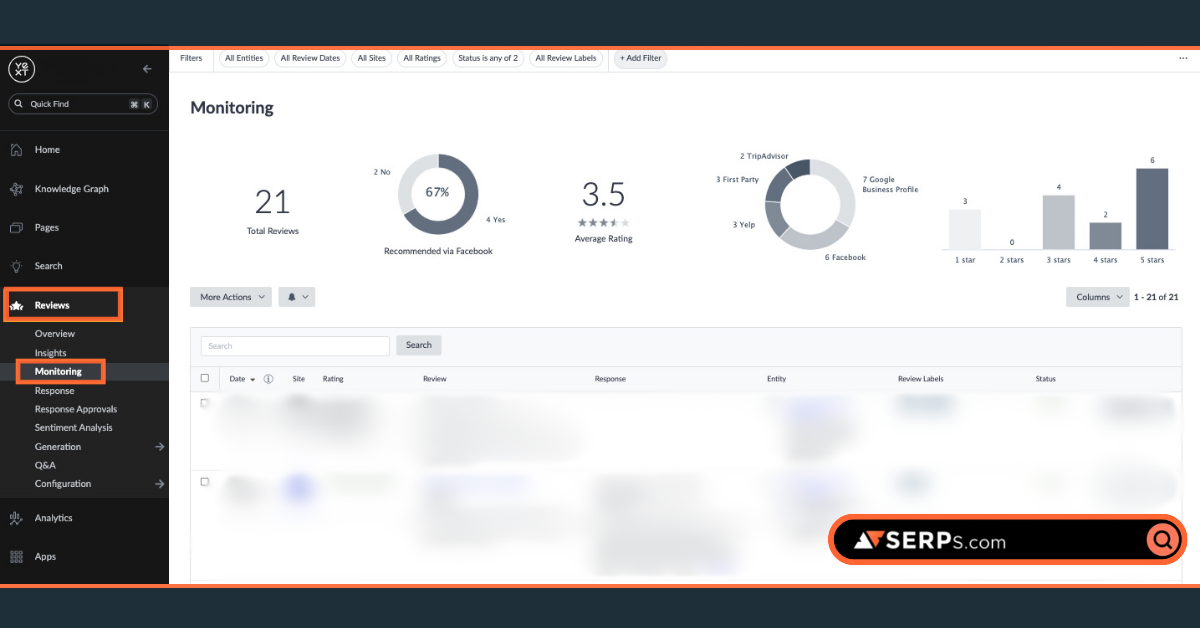The height and width of the screenshot is (628, 1200).
Task: Click the Filters label in the filter bar
Action: [x=191, y=58]
